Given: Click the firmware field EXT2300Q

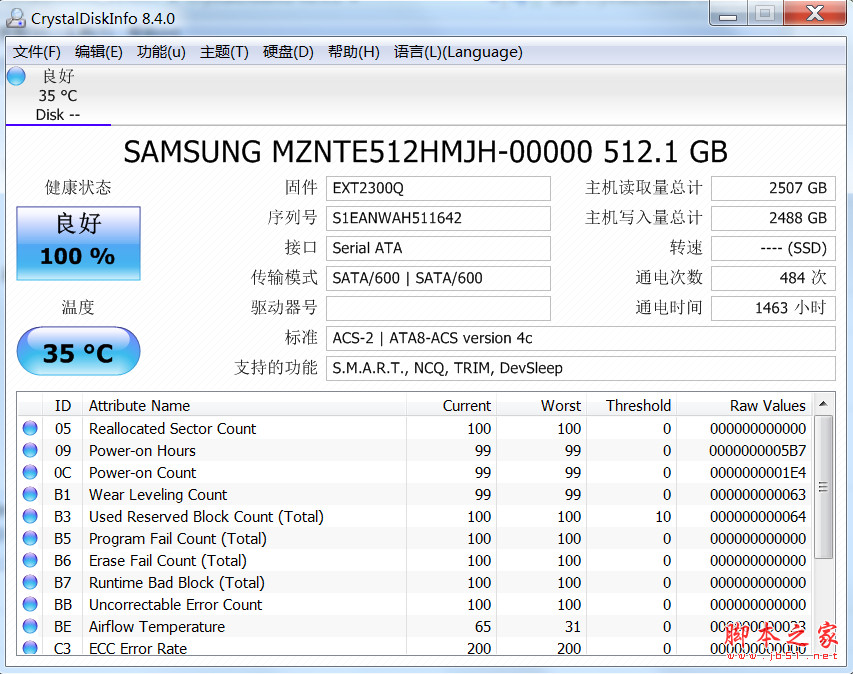Looking at the screenshot, I should tap(438, 188).
